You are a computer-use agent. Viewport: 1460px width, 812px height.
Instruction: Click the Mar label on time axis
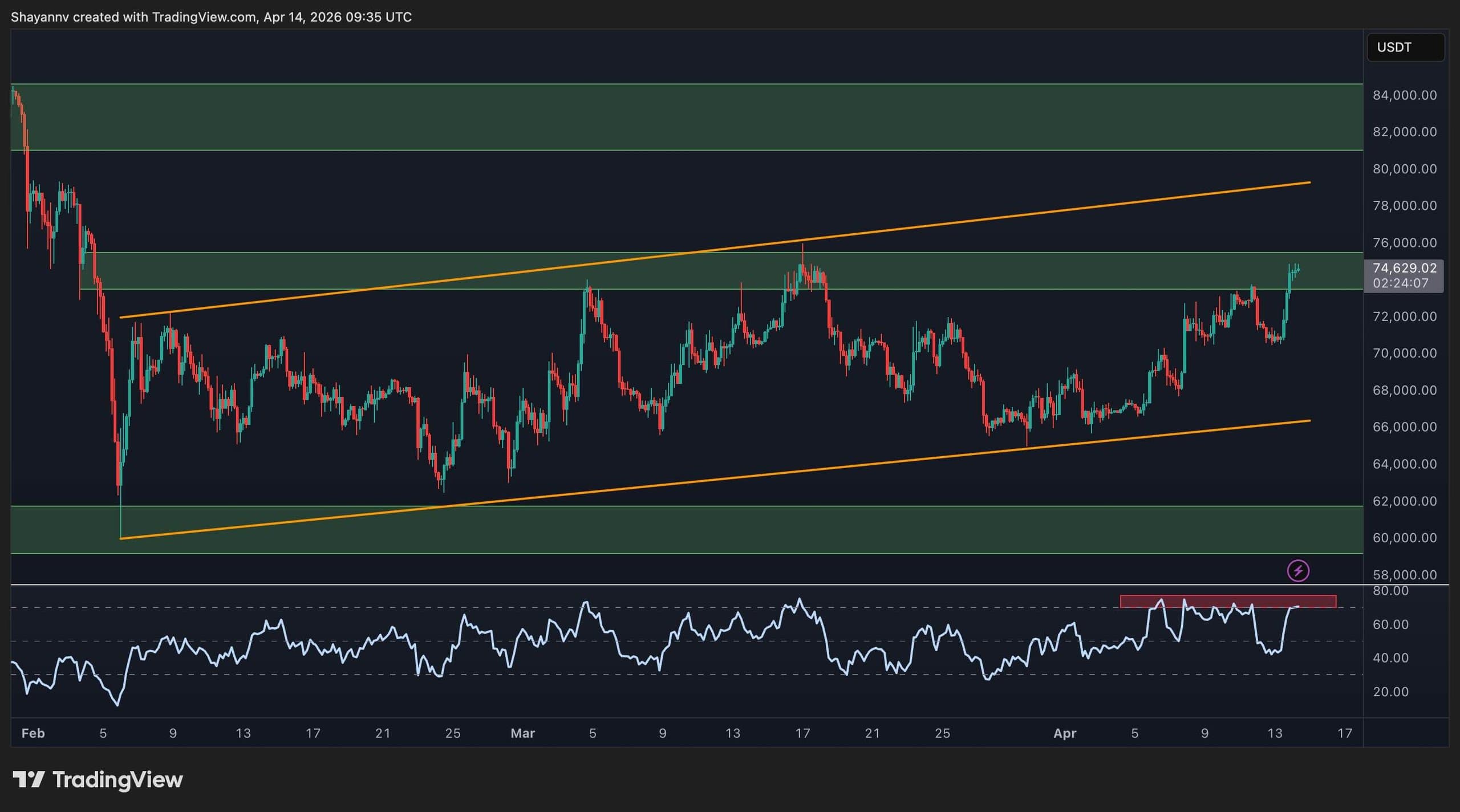pyautogui.click(x=522, y=733)
